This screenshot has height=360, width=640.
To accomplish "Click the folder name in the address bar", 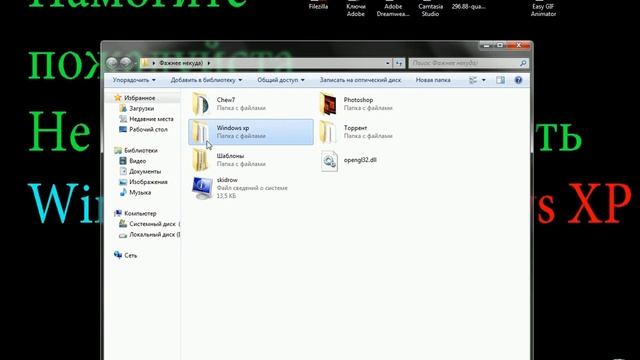I will [x=181, y=63].
